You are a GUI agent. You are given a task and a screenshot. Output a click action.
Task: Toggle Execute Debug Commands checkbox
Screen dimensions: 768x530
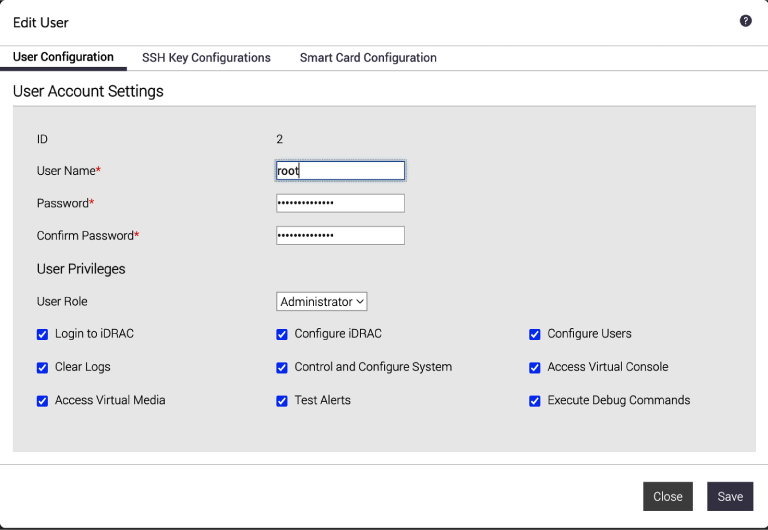tap(535, 401)
